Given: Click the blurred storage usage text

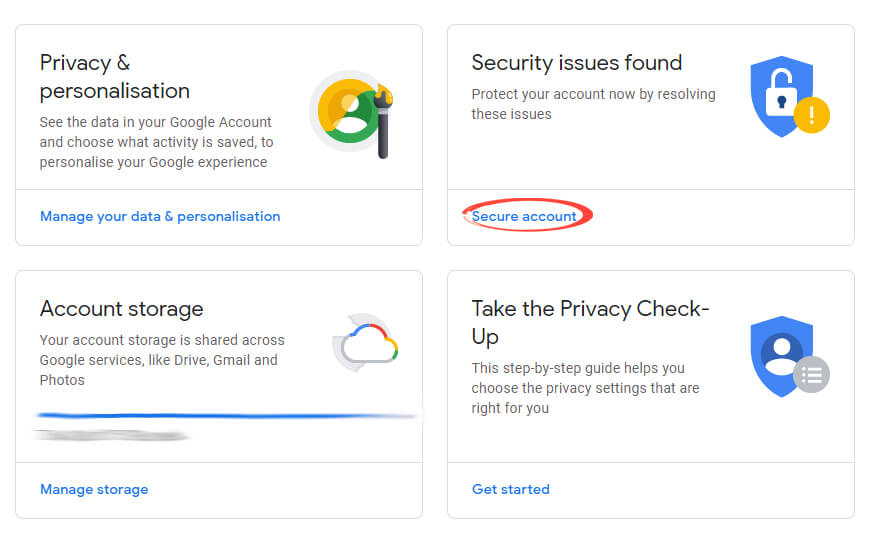Looking at the screenshot, I should pyautogui.click(x=111, y=435).
